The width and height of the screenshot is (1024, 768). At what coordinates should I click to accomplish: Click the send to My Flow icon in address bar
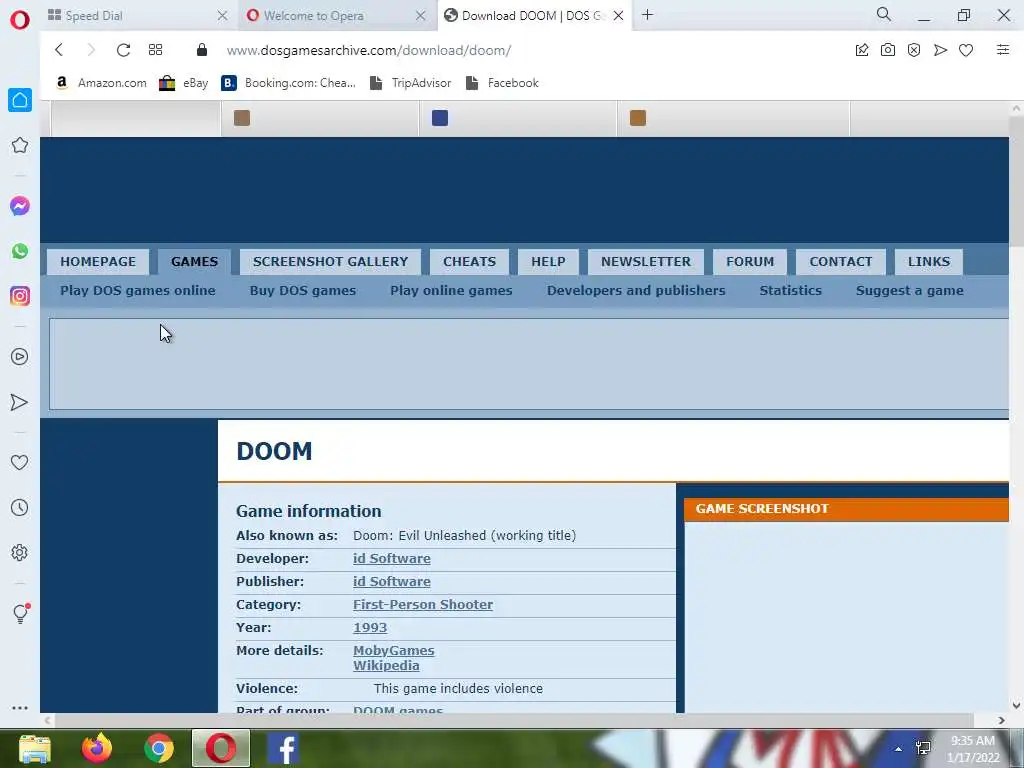[940, 50]
